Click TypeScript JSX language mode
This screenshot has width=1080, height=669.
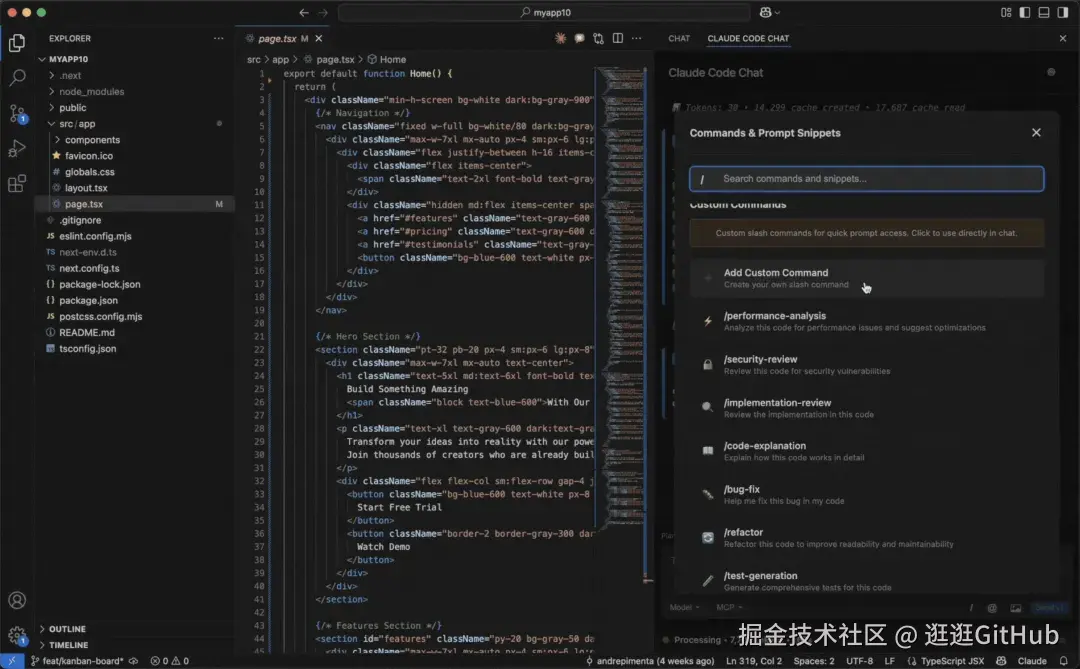click(951, 661)
